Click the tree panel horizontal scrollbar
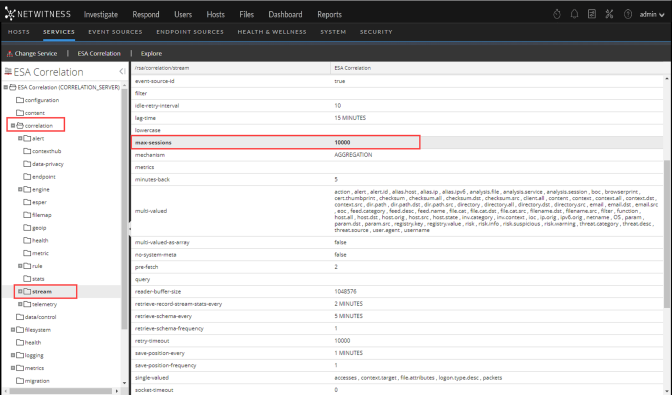 60,390
